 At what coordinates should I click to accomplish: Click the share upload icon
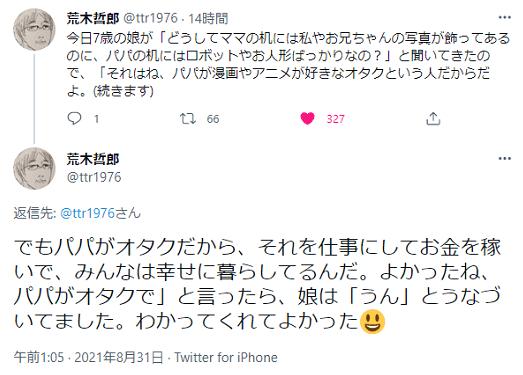[x=433, y=118]
